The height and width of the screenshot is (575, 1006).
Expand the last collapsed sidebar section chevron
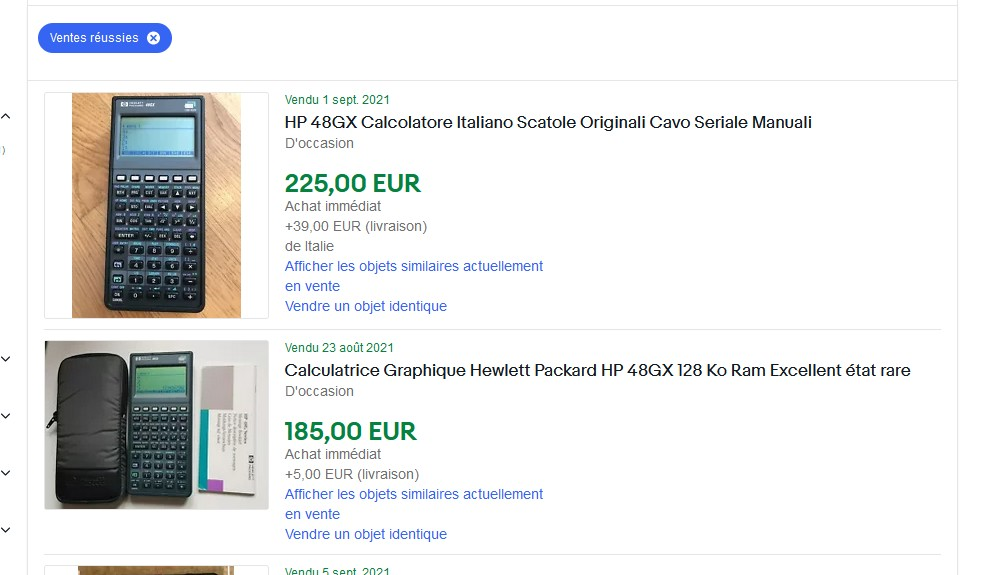[x=6, y=529]
